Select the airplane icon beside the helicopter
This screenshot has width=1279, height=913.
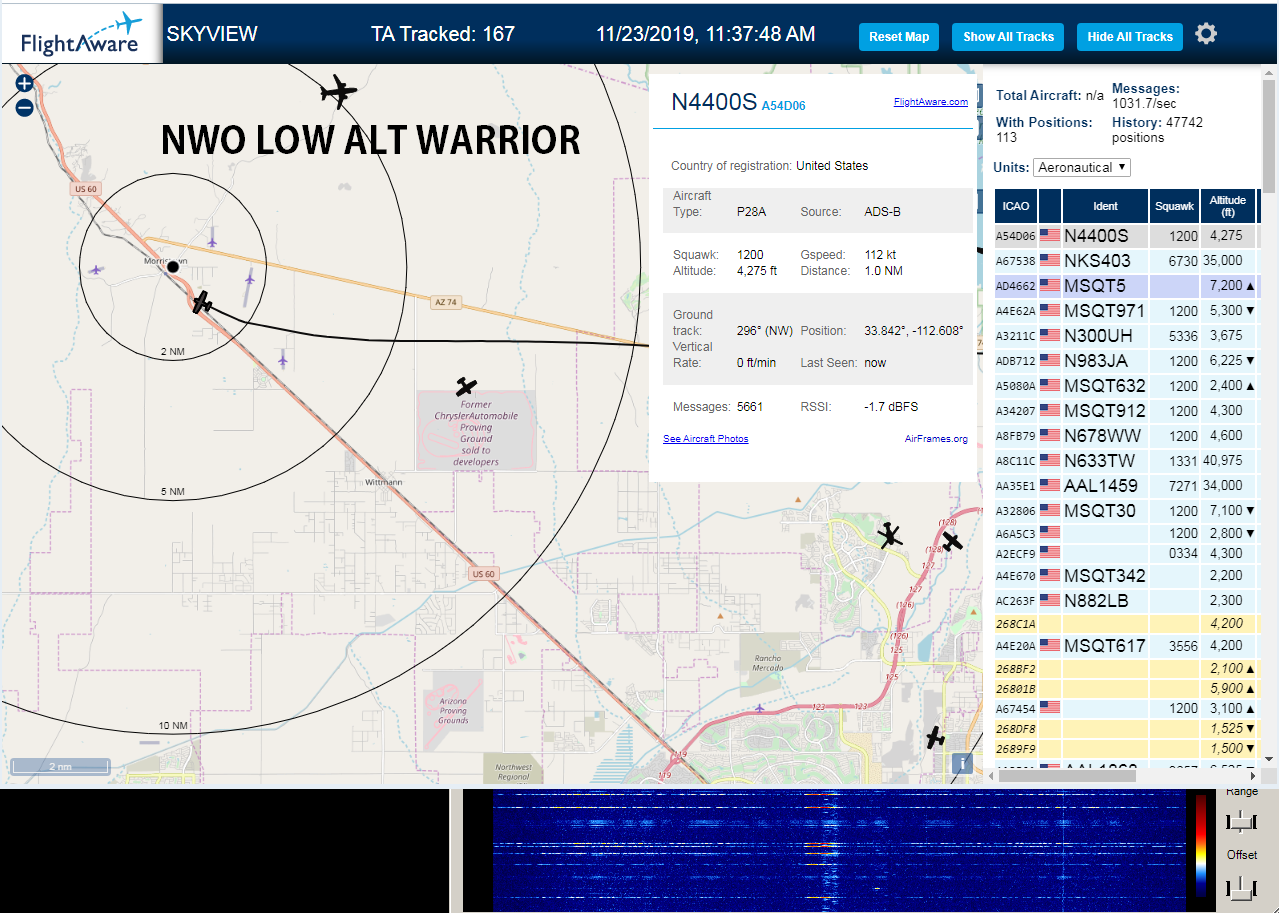(952, 541)
